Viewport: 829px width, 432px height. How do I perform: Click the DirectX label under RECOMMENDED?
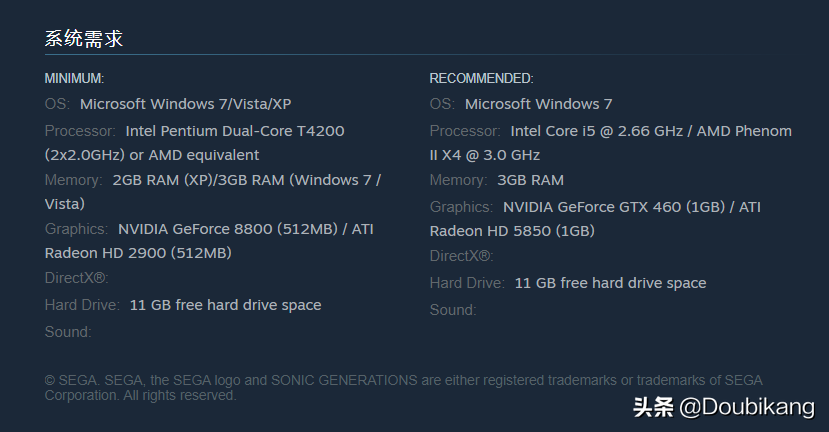[461, 256]
